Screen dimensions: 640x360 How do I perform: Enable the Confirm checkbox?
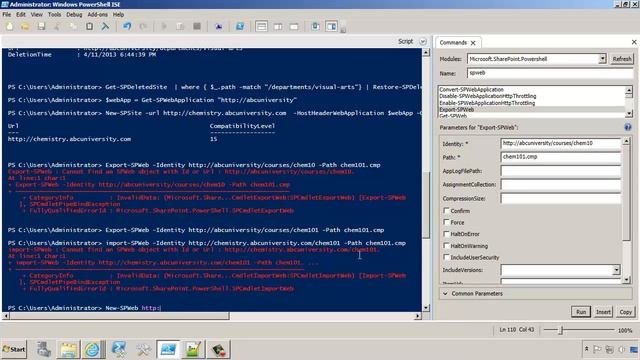(x=446, y=211)
